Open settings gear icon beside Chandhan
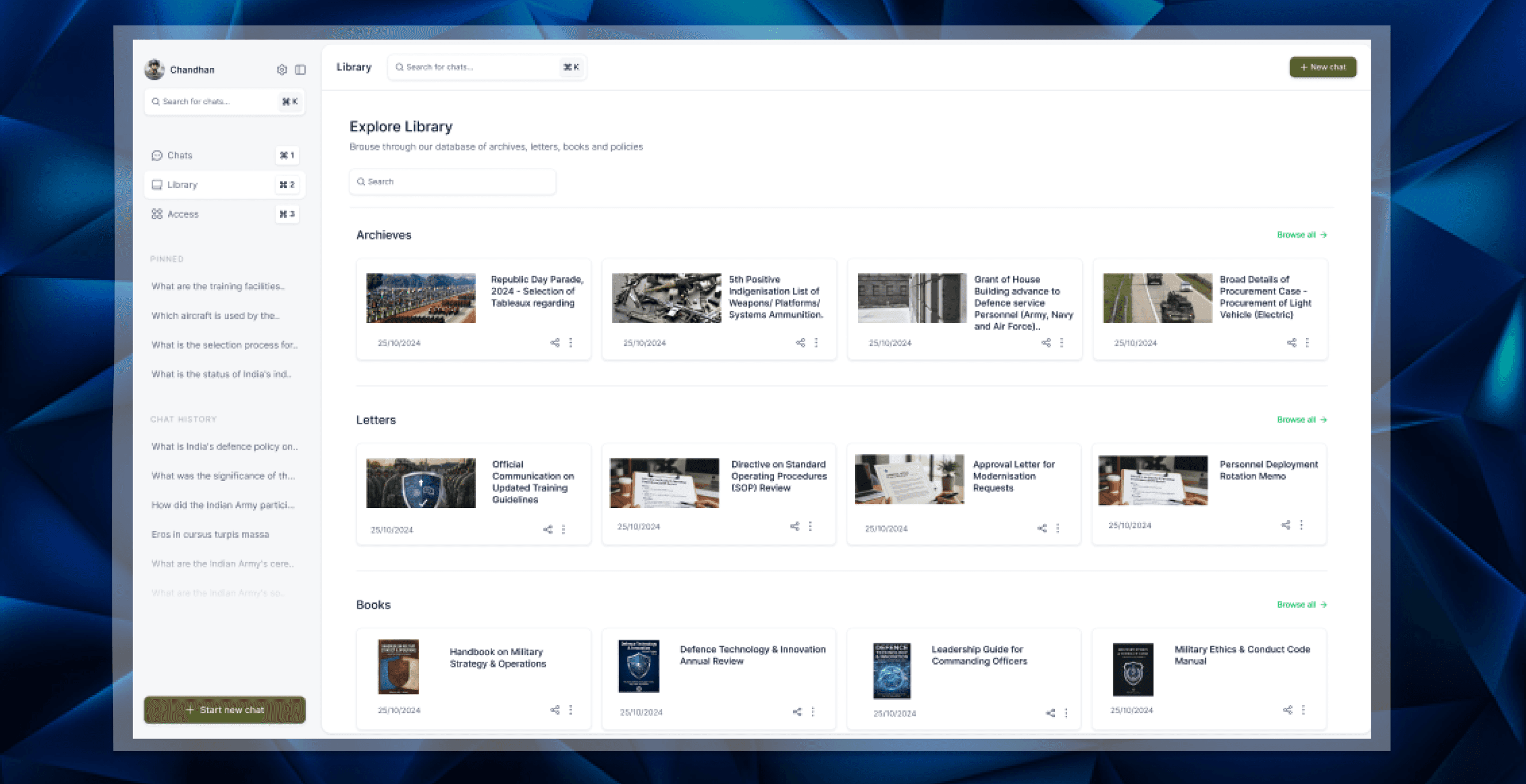1526x784 pixels. coord(281,69)
